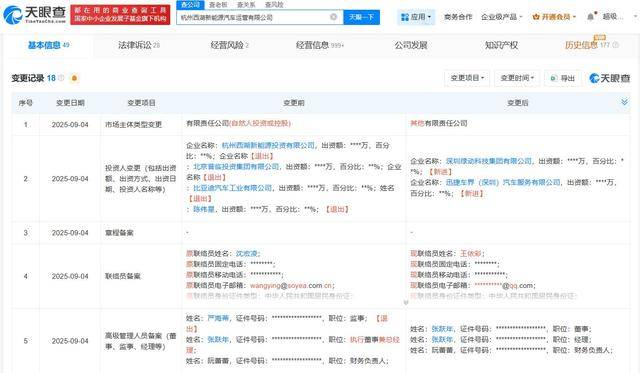640x373 pixels.
Task: Click the info icon next to 历史信息
Action: click(615, 45)
